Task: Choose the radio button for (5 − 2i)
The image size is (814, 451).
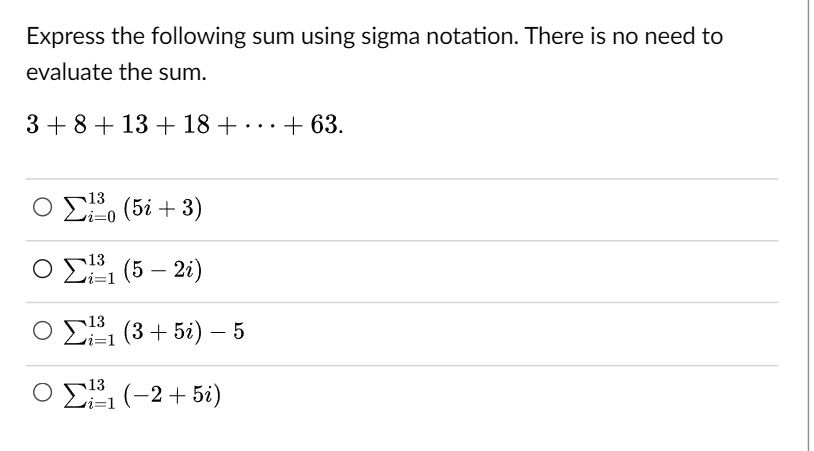Action: [x=43, y=269]
